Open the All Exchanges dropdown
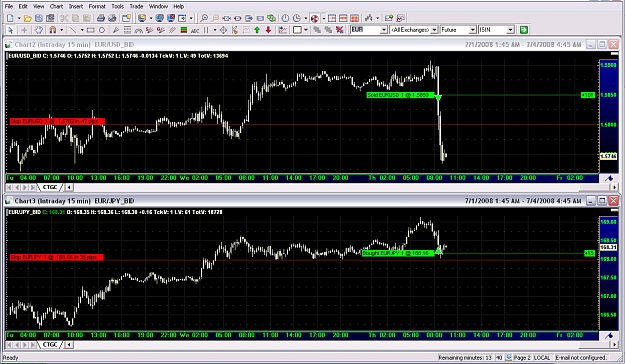625x364 pixels. 434,30
